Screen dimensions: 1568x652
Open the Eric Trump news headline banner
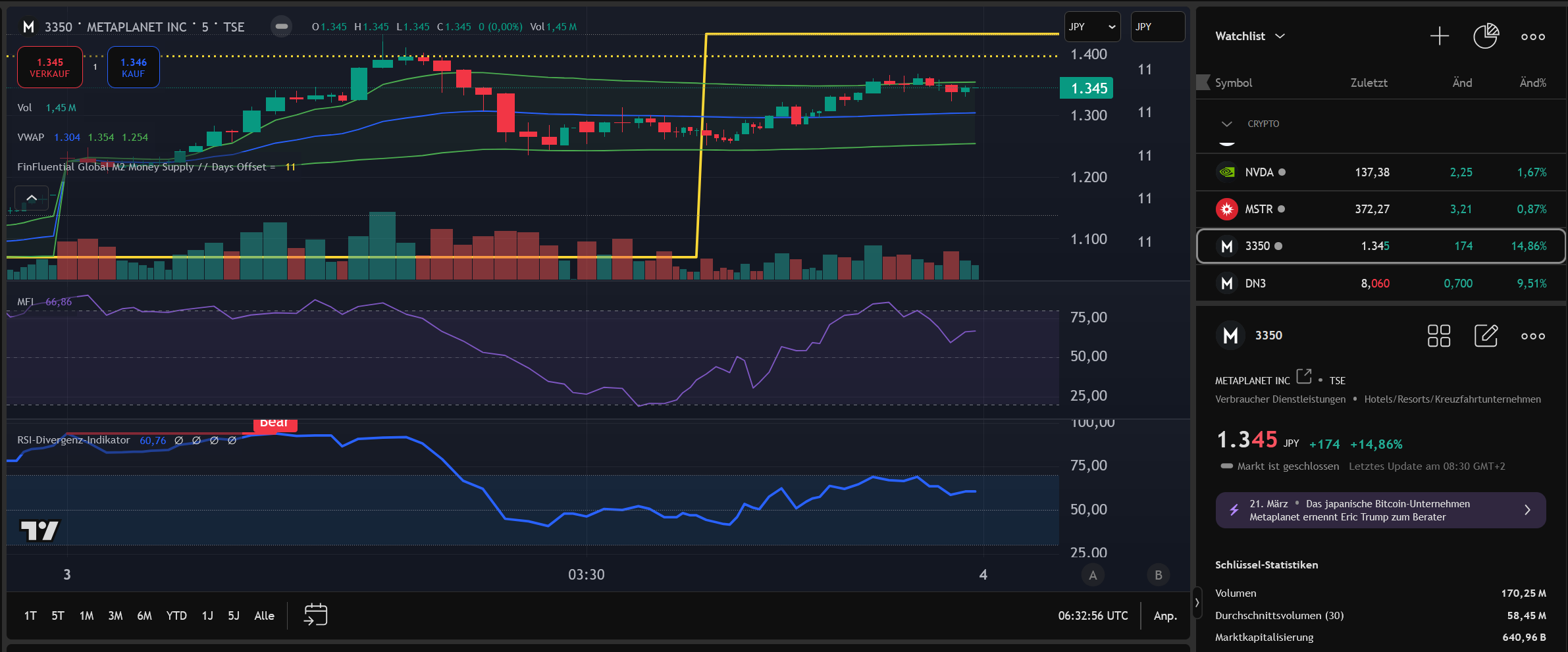[x=1380, y=510]
